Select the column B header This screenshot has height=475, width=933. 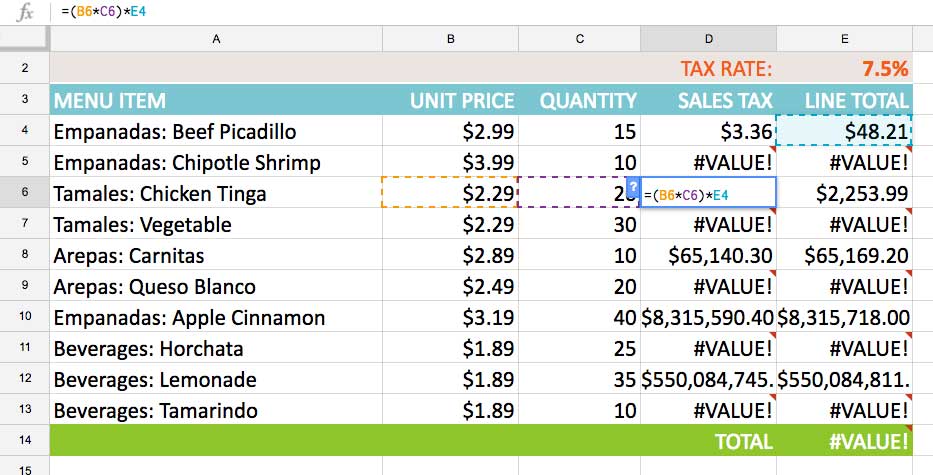click(x=451, y=39)
